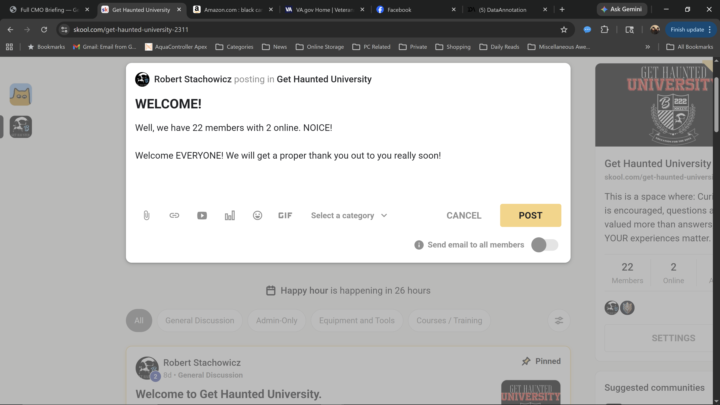Open Welcome to Get Haunted University post
This screenshot has width=720, height=405.
click(228, 394)
